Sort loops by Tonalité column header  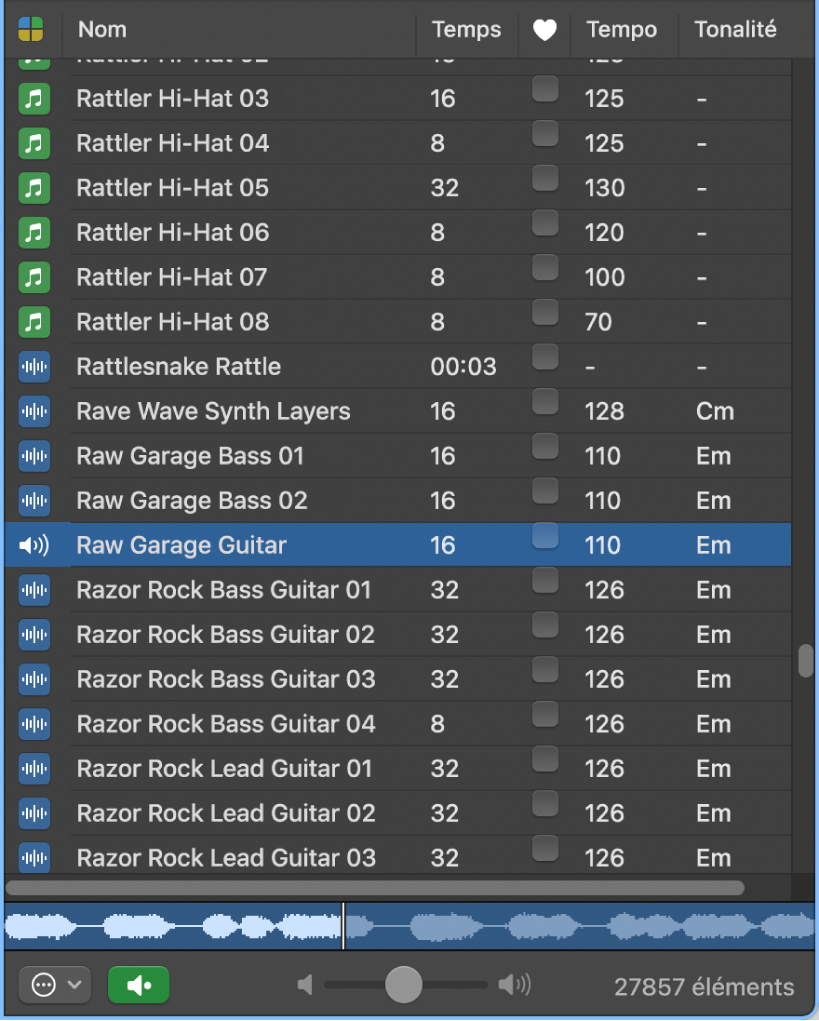coord(735,30)
